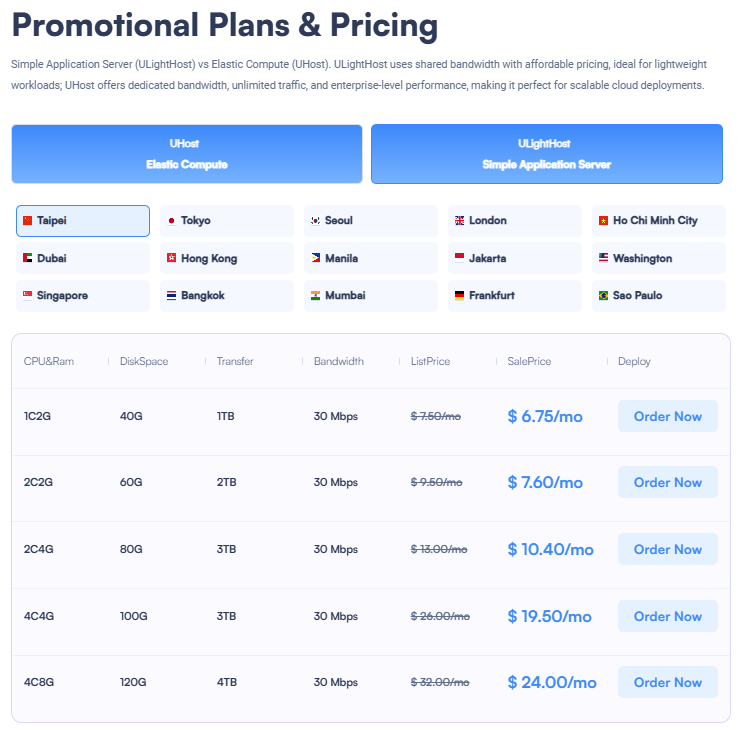744x730 pixels.
Task: Open ULightHost Simple Application Server tab
Action: (x=547, y=154)
